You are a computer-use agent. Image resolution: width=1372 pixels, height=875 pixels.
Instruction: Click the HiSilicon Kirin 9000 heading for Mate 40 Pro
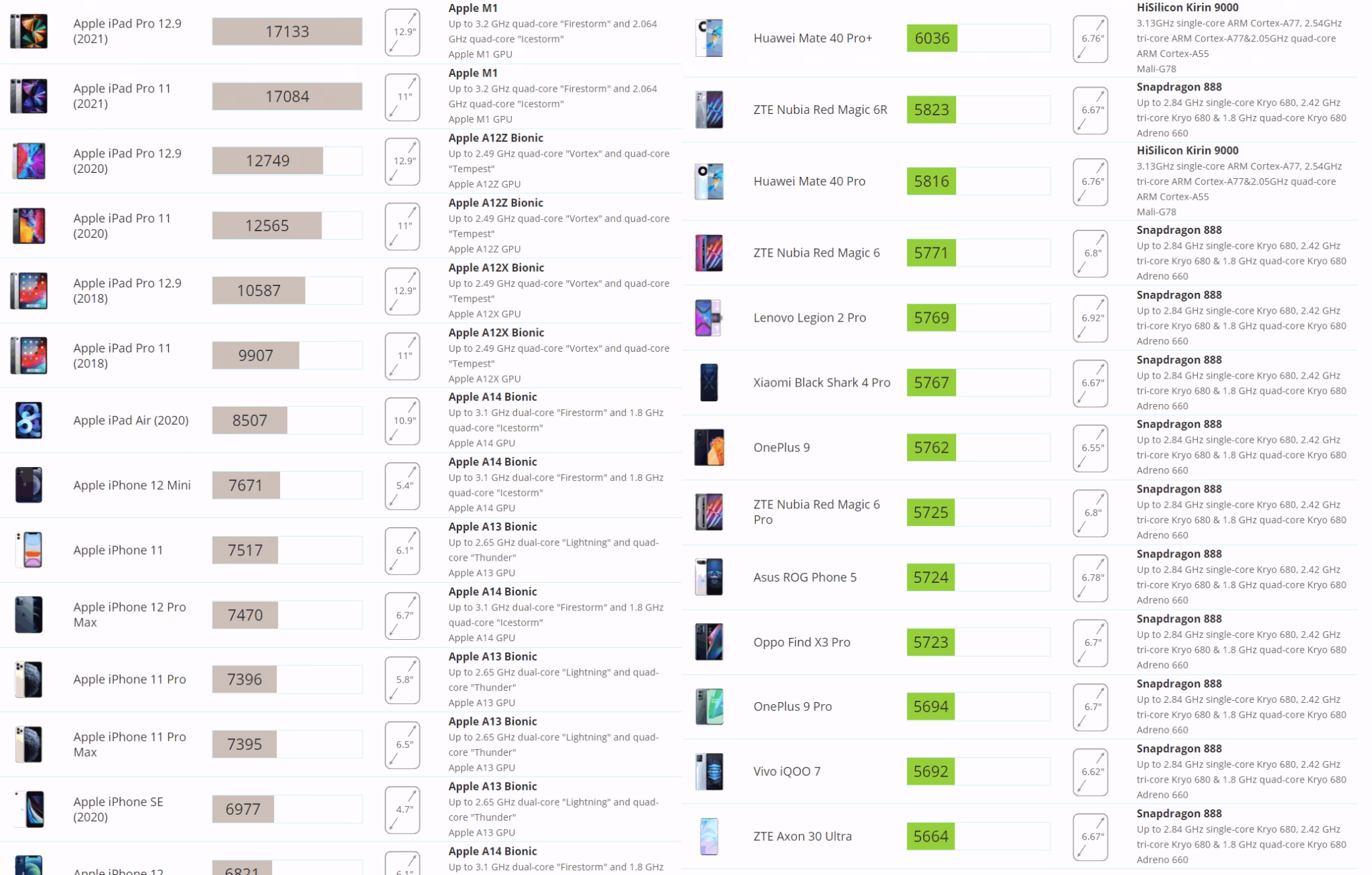click(1187, 151)
